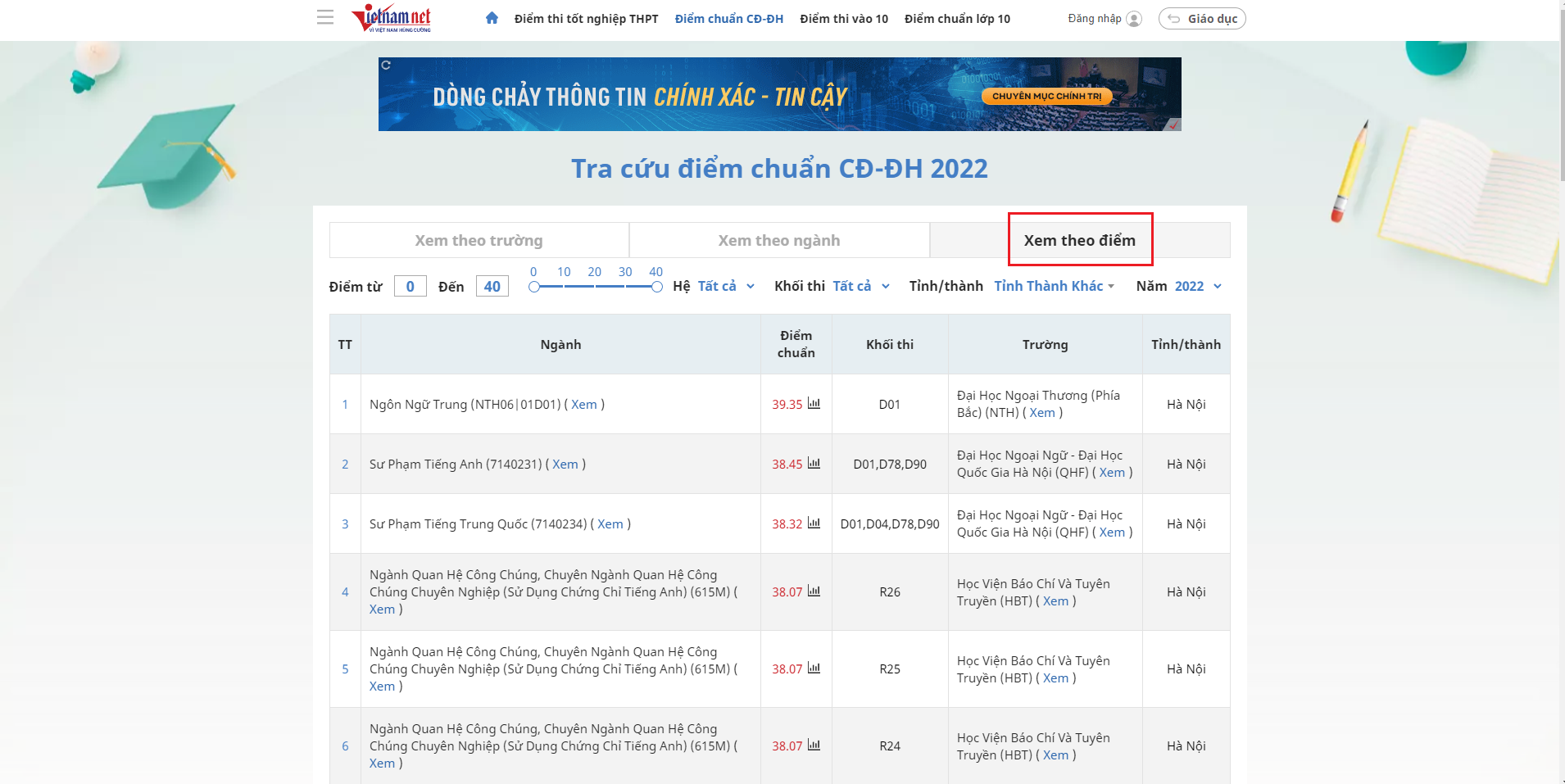The height and width of the screenshot is (784, 1565).
Task: Open the Năm 2022 dropdown
Action: pyautogui.click(x=1197, y=286)
